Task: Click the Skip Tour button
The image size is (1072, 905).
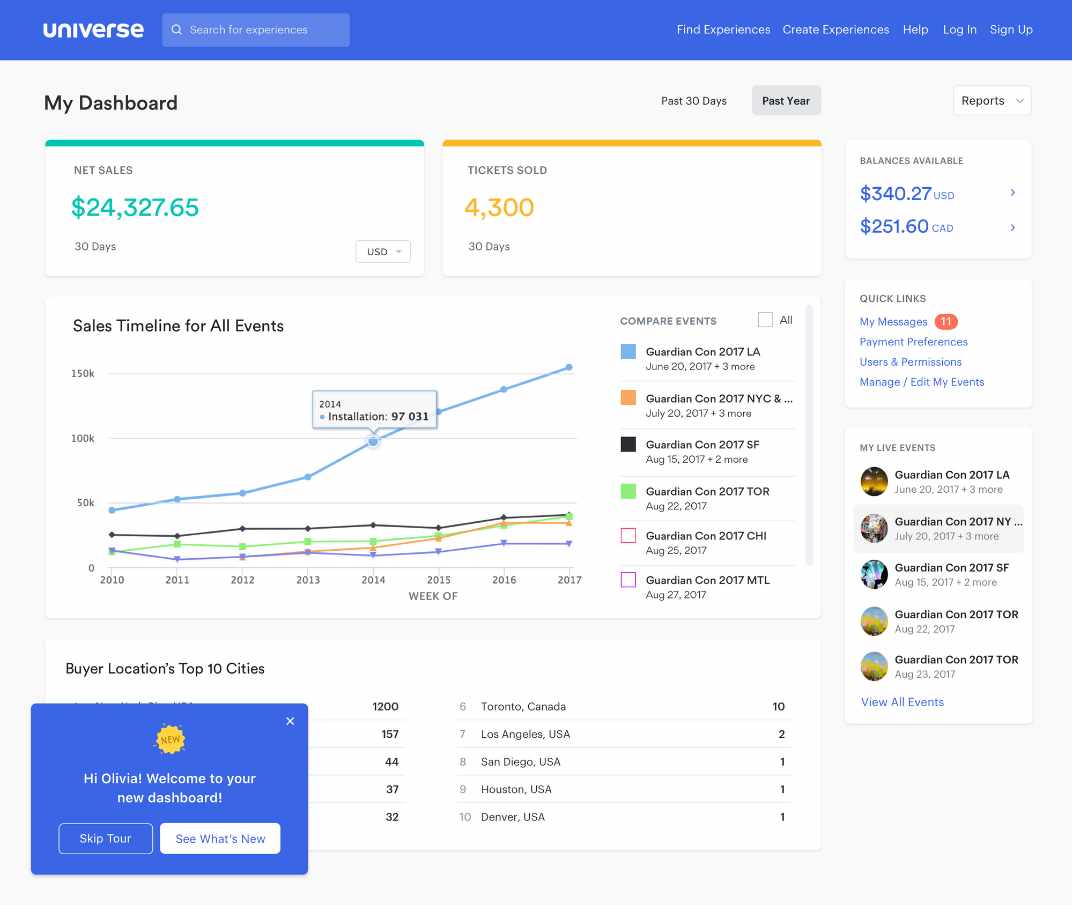Action: 106,839
